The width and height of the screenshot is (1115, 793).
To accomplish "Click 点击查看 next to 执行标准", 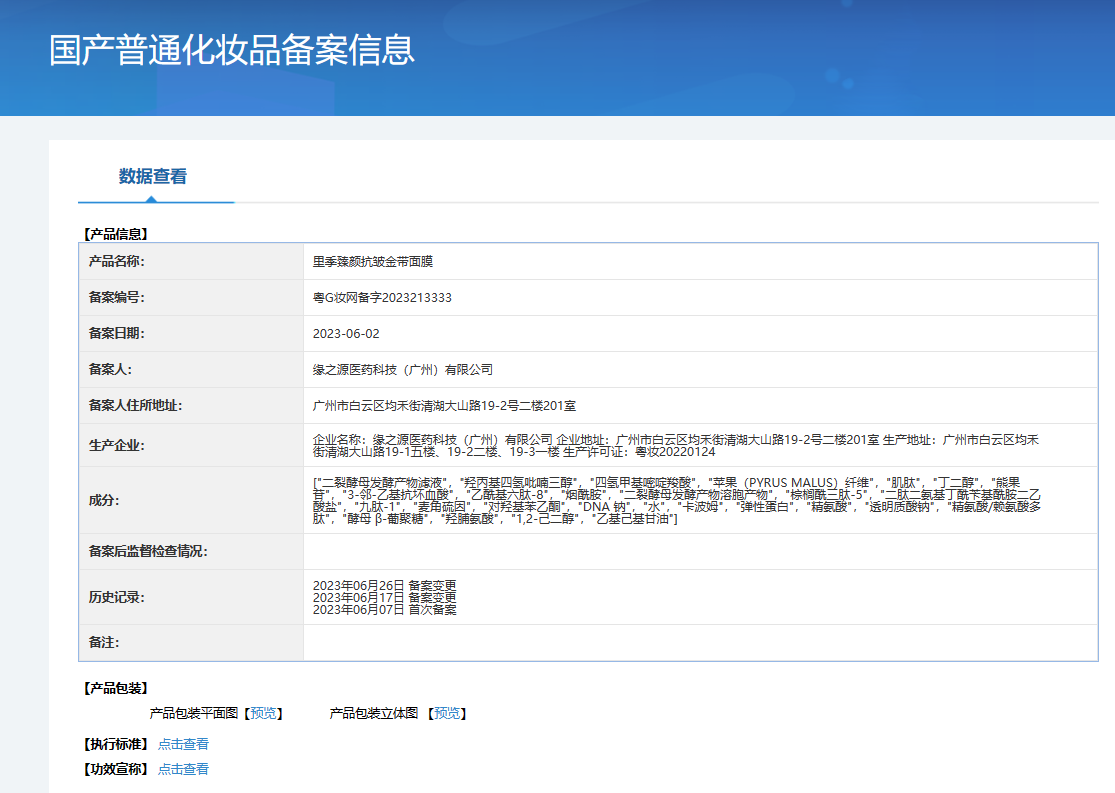I will click(183, 744).
